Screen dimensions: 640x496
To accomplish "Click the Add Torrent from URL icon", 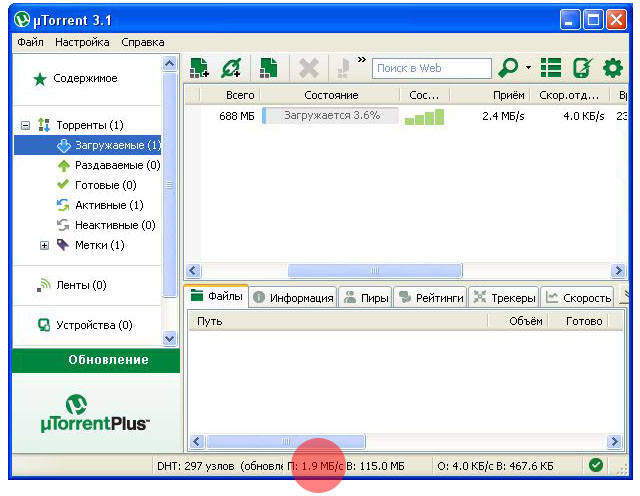I will [x=232, y=68].
